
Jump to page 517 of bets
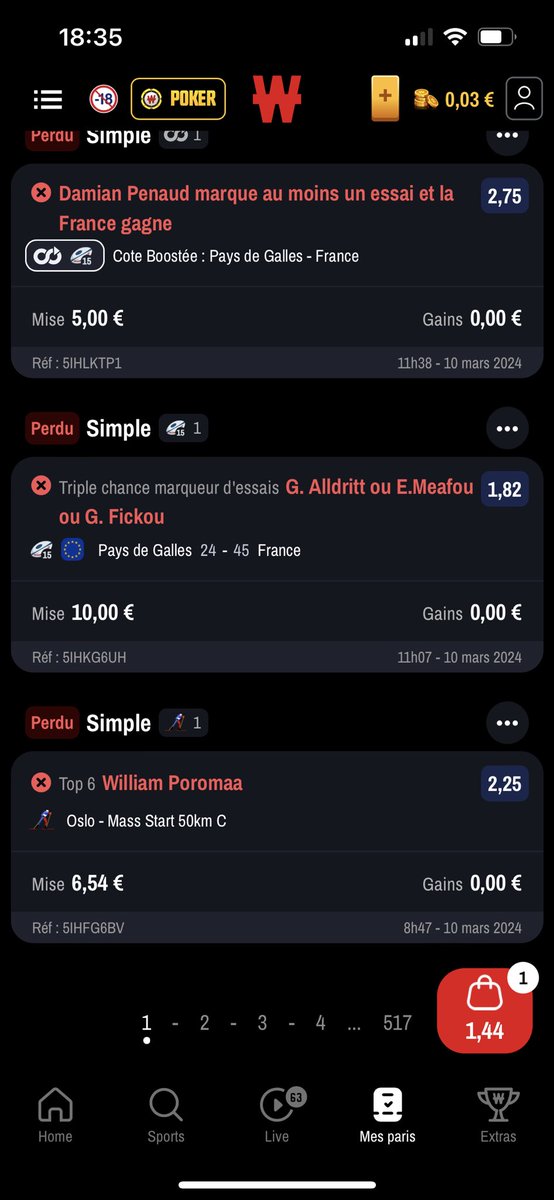pos(397,1022)
